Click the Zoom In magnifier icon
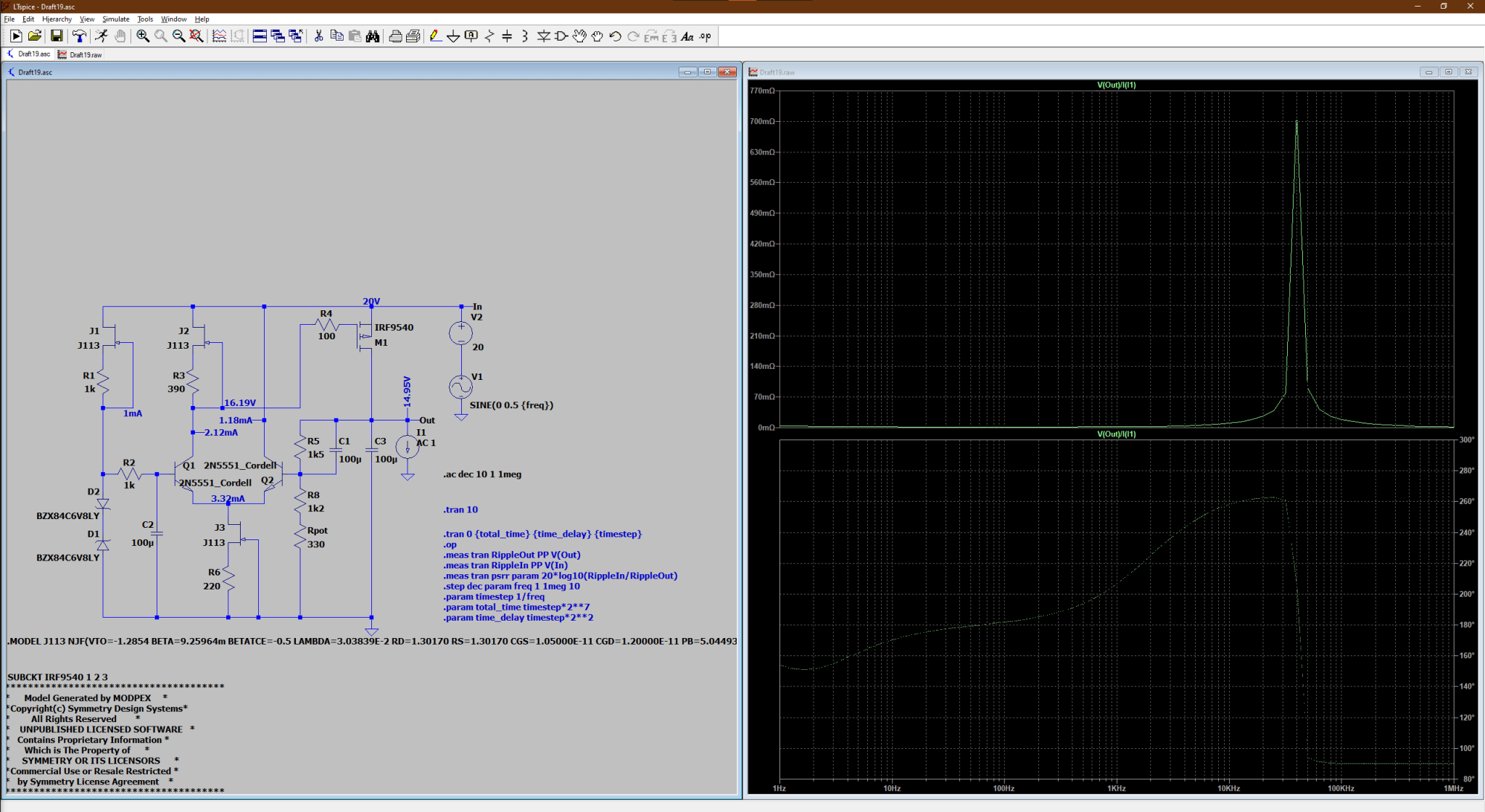This screenshot has width=1485, height=812. click(143, 36)
